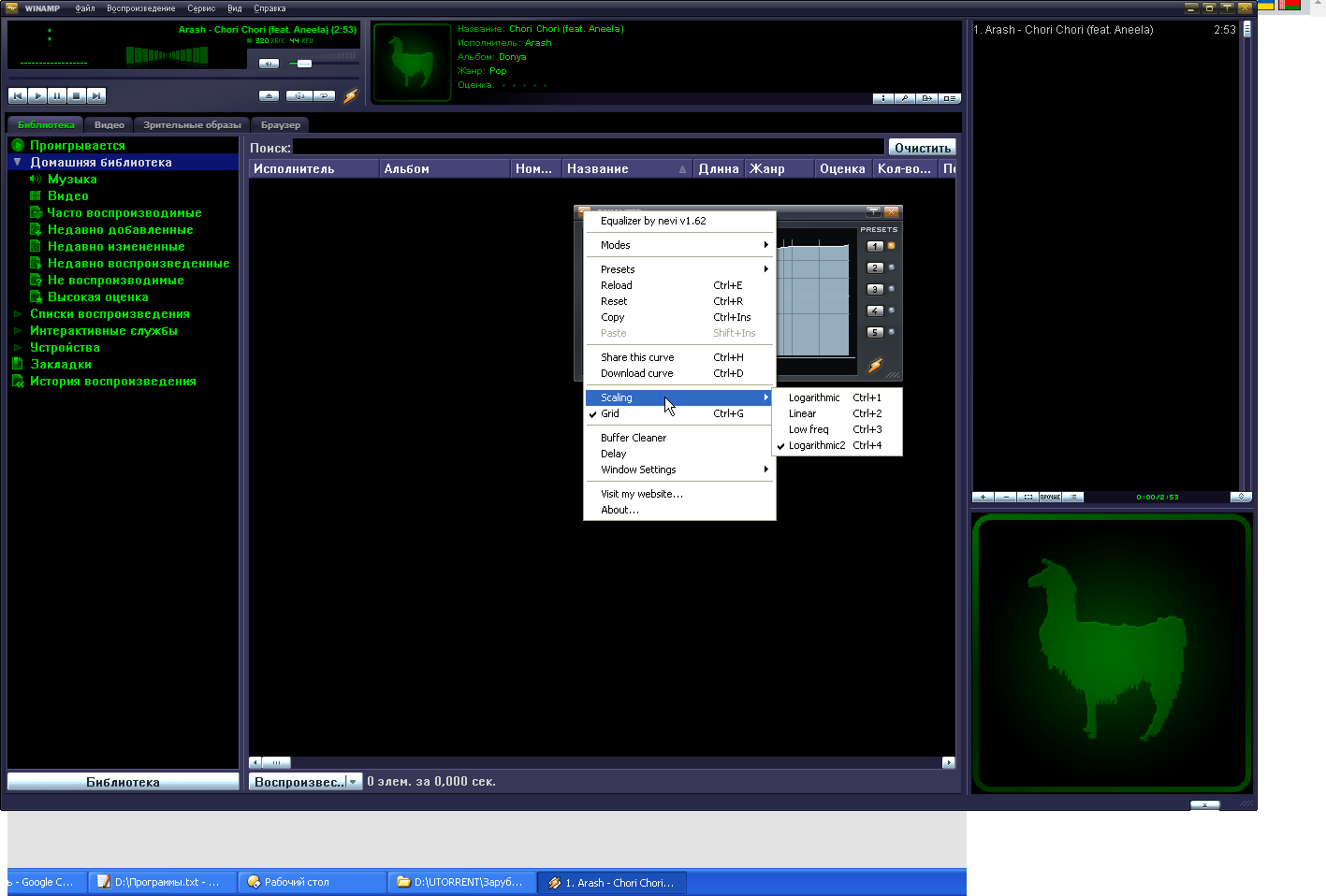Expand the Устройства node
The height and width of the screenshot is (896, 1326).
point(17,347)
